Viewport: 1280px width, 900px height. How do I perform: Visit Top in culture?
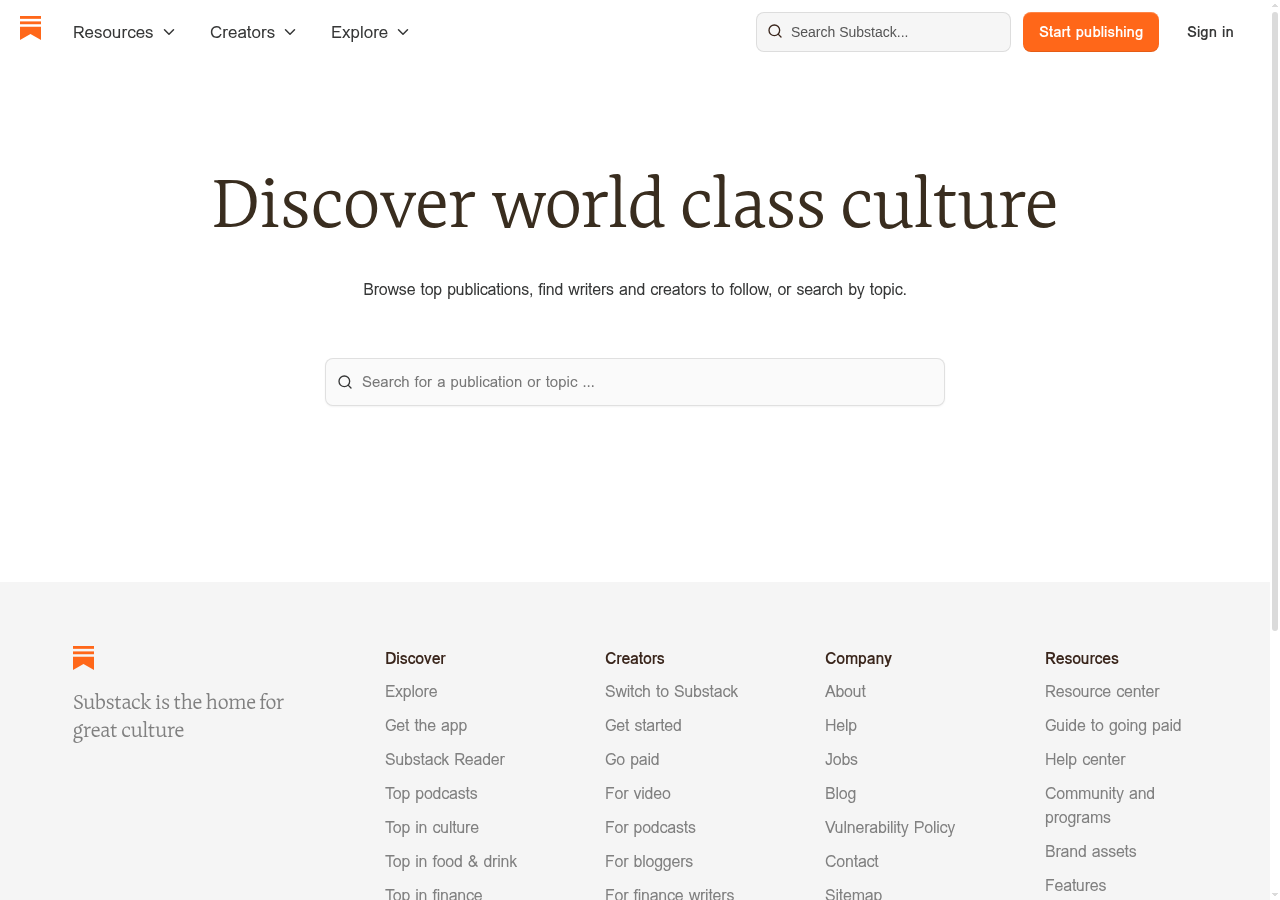(x=432, y=827)
